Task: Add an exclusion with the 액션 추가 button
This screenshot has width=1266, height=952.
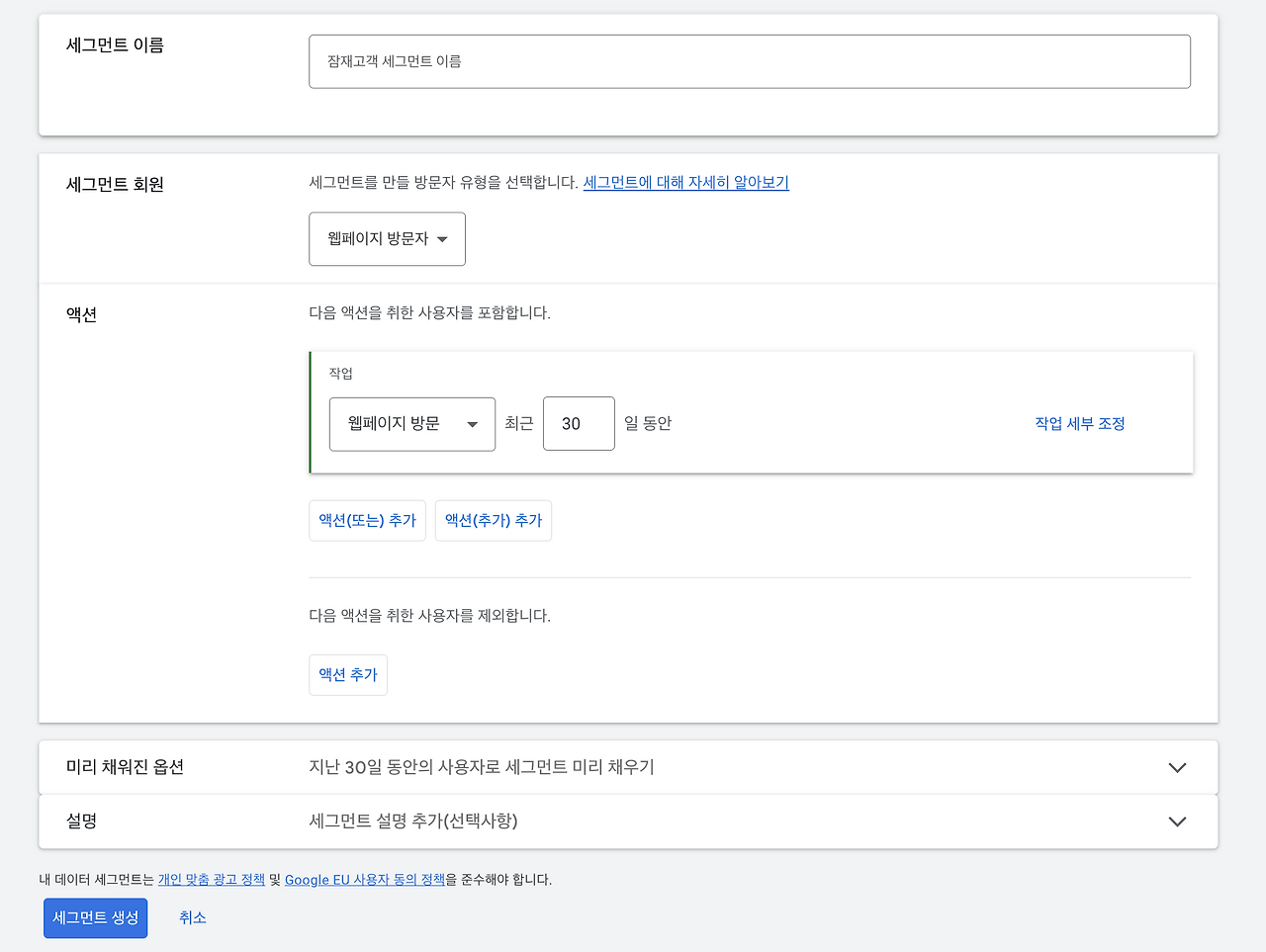Action: point(347,674)
